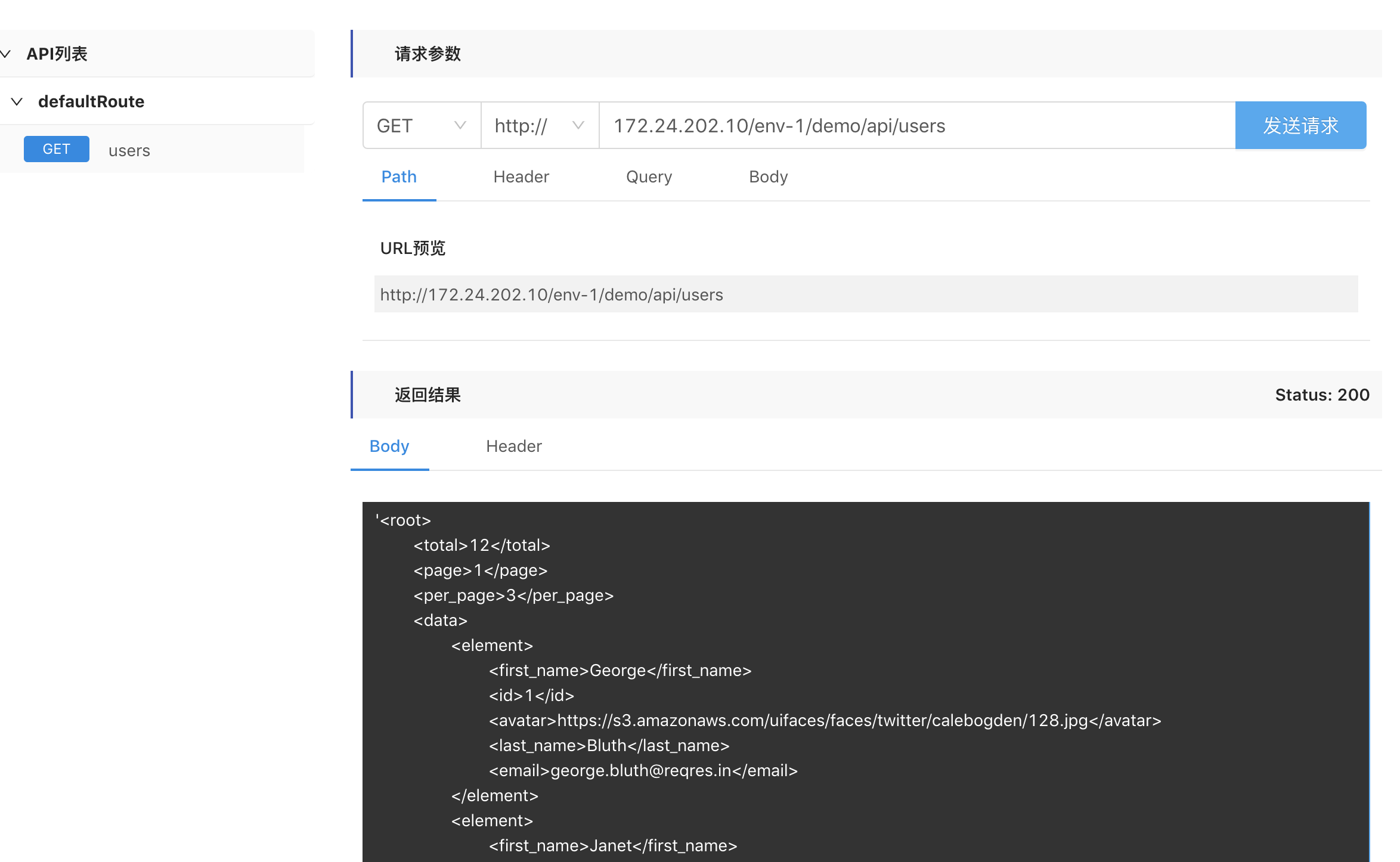This screenshot has height=862, width=1400.
Task: Open the GET method dropdown
Action: pyautogui.click(x=421, y=126)
